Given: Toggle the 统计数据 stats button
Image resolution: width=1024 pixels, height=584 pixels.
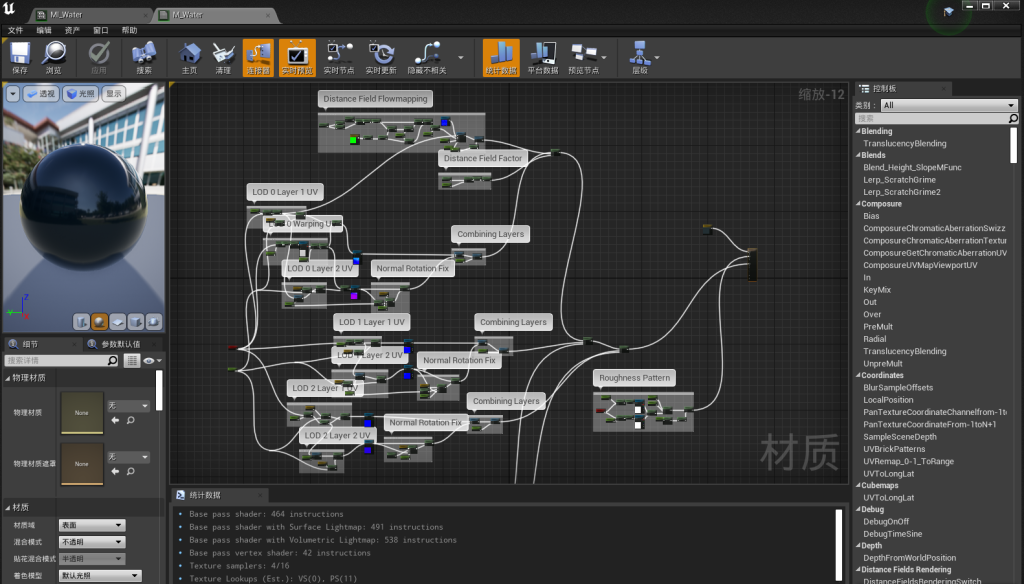Looking at the screenshot, I should [501, 57].
